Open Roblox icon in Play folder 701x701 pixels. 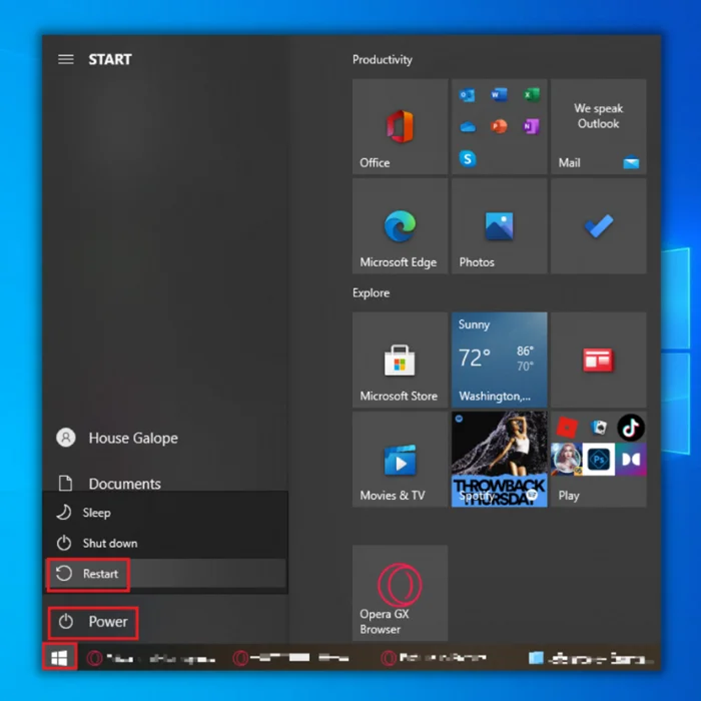[567, 428]
